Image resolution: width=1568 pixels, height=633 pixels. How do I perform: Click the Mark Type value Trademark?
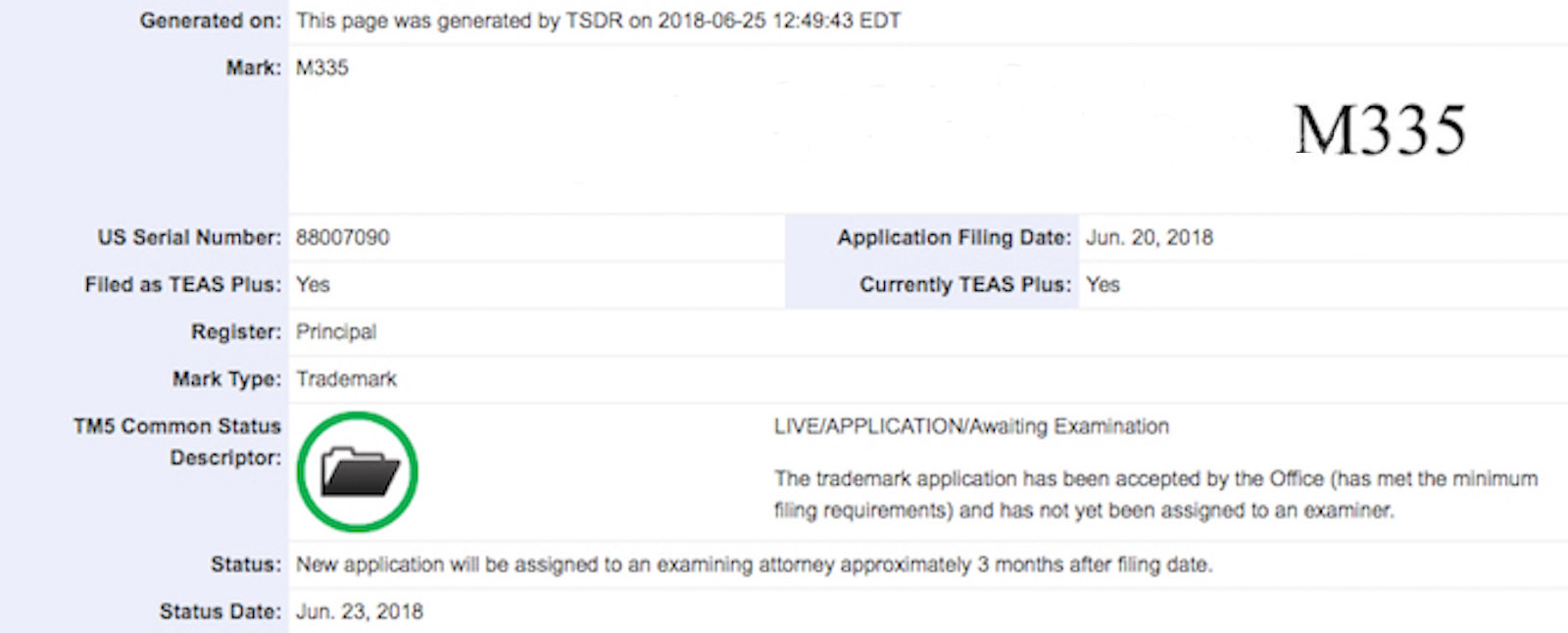(x=347, y=378)
